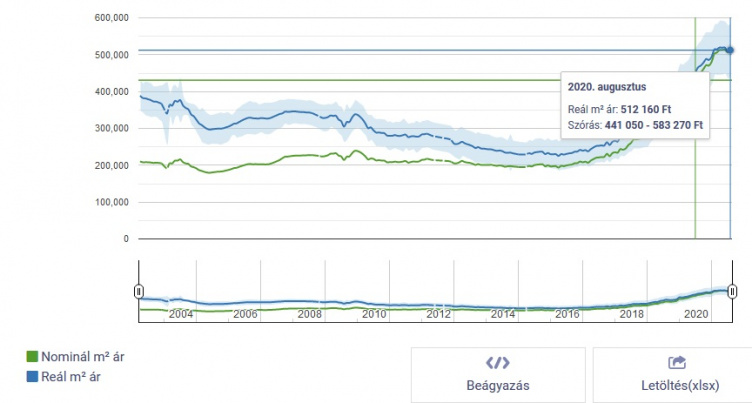Viewport: 752px width, 403px height.
Task: Select 2018 on the navigator timeline
Action: tap(632, 314)
